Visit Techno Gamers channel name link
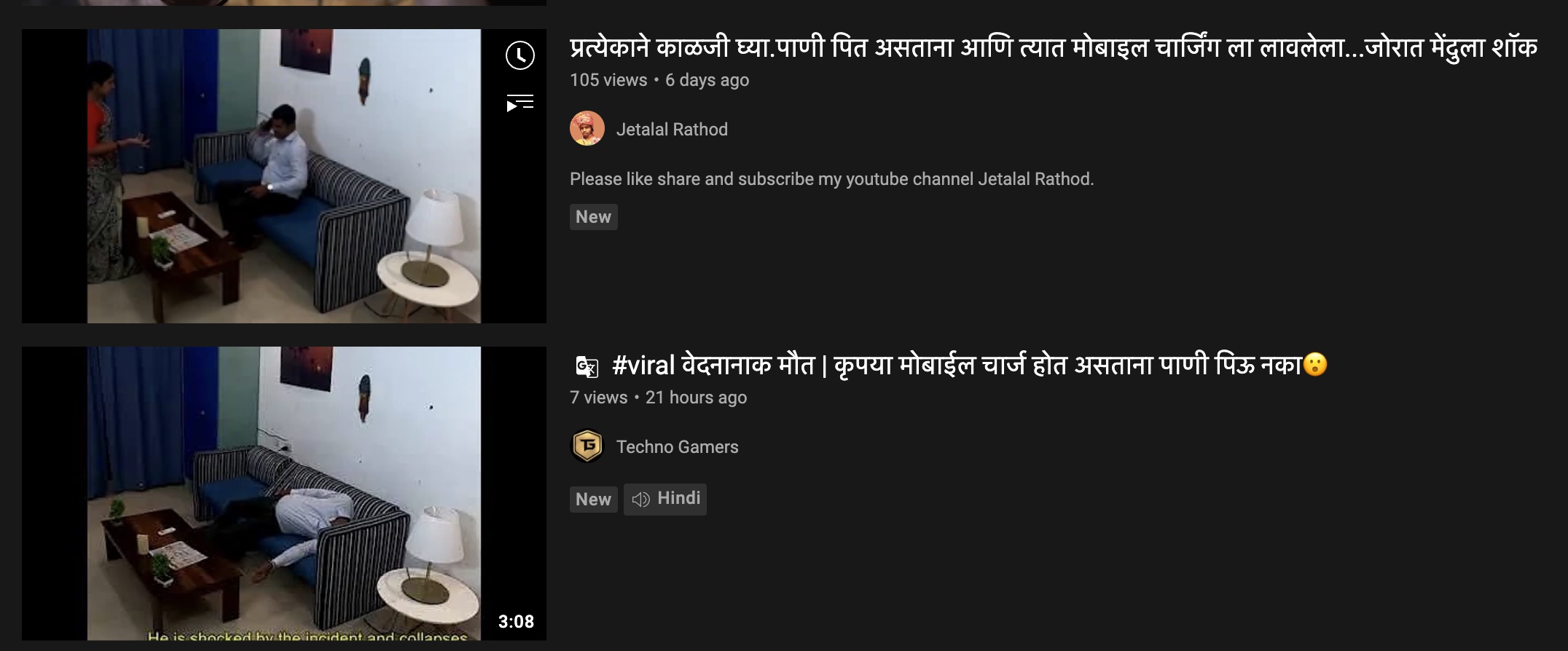This screenshot has height=651, width=1568. click(678, 447)
